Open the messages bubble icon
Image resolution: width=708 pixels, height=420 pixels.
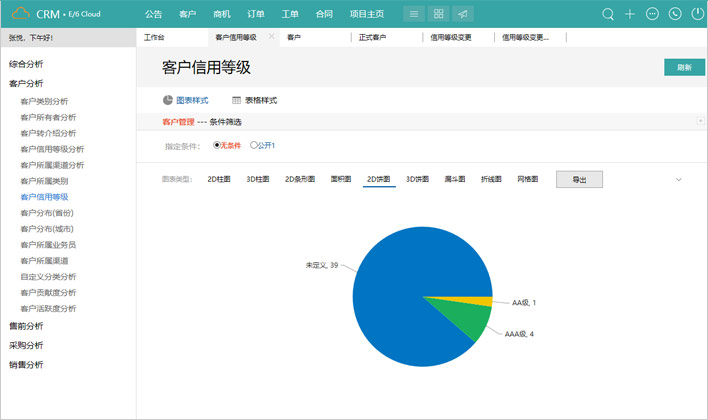(x=653, y=14)
